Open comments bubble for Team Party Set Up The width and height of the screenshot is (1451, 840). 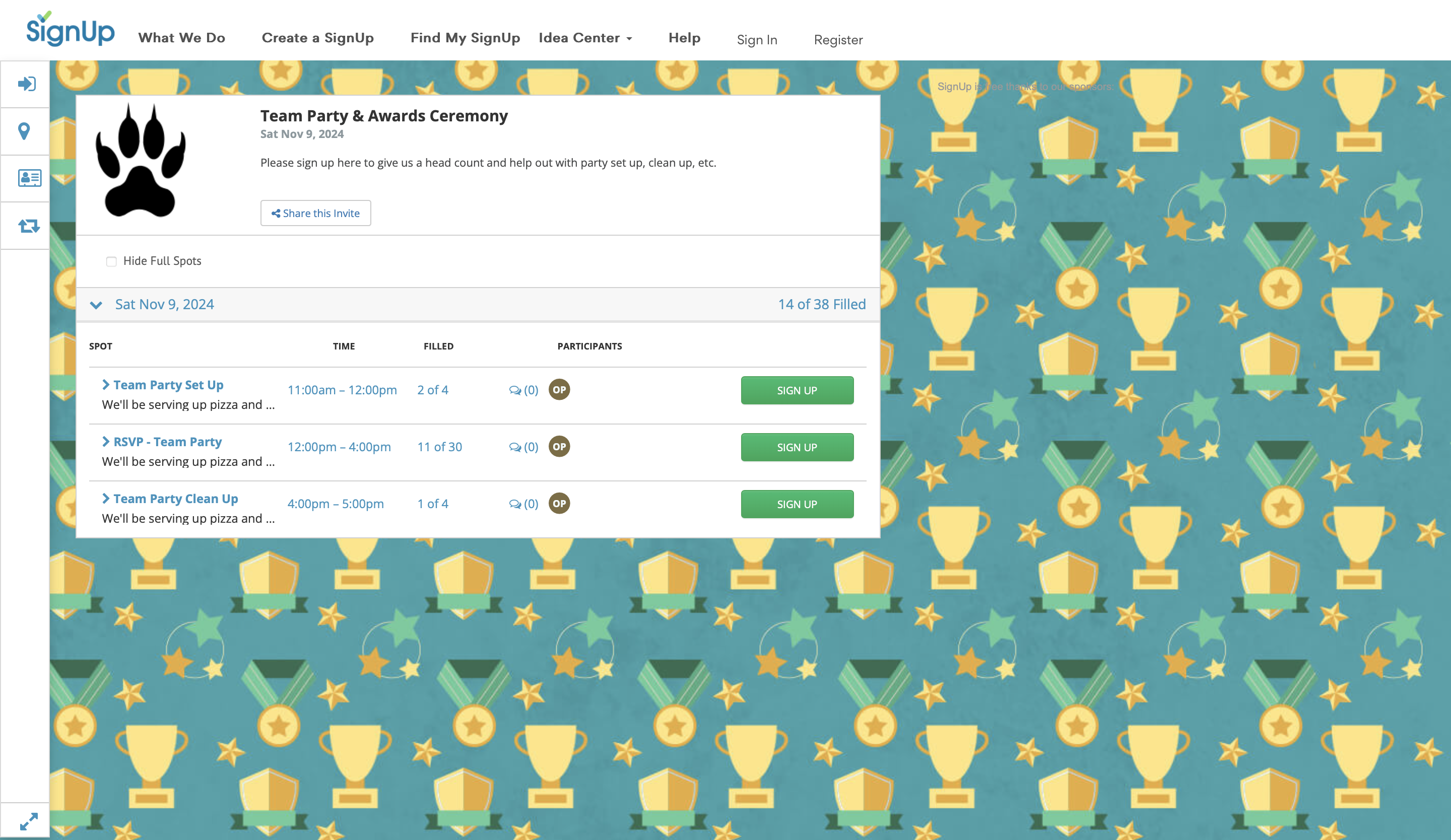[x=516, y=389]
